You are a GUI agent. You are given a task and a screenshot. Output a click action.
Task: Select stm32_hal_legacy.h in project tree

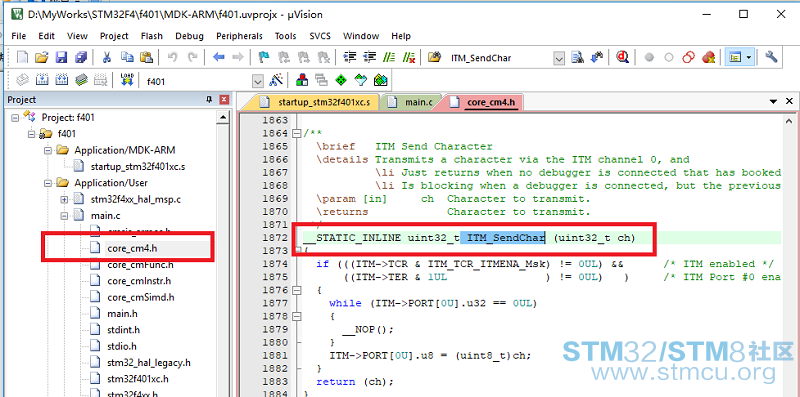coord(148,362)
